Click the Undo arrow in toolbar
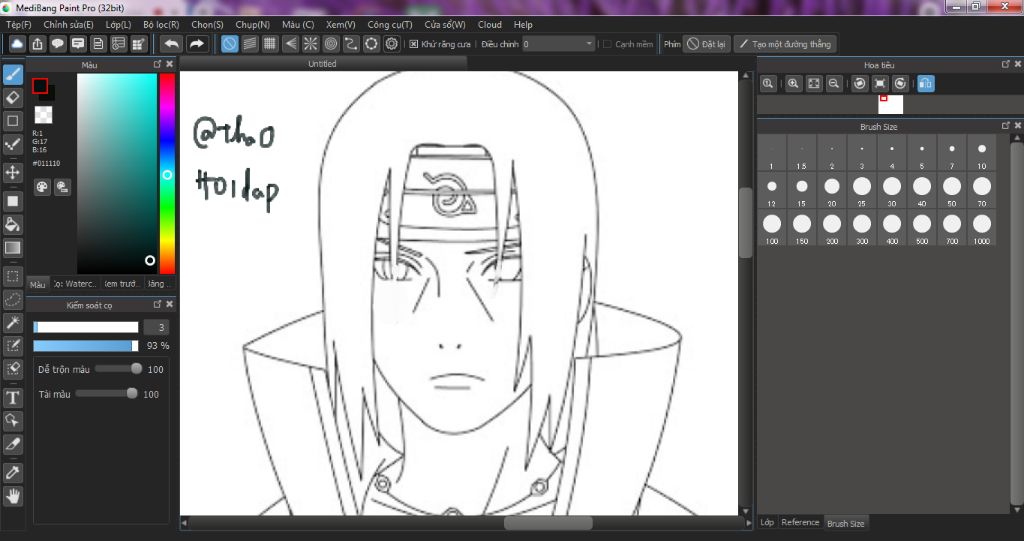Image resolution: width=1024 pixels, height=541 pixels. 171,44
